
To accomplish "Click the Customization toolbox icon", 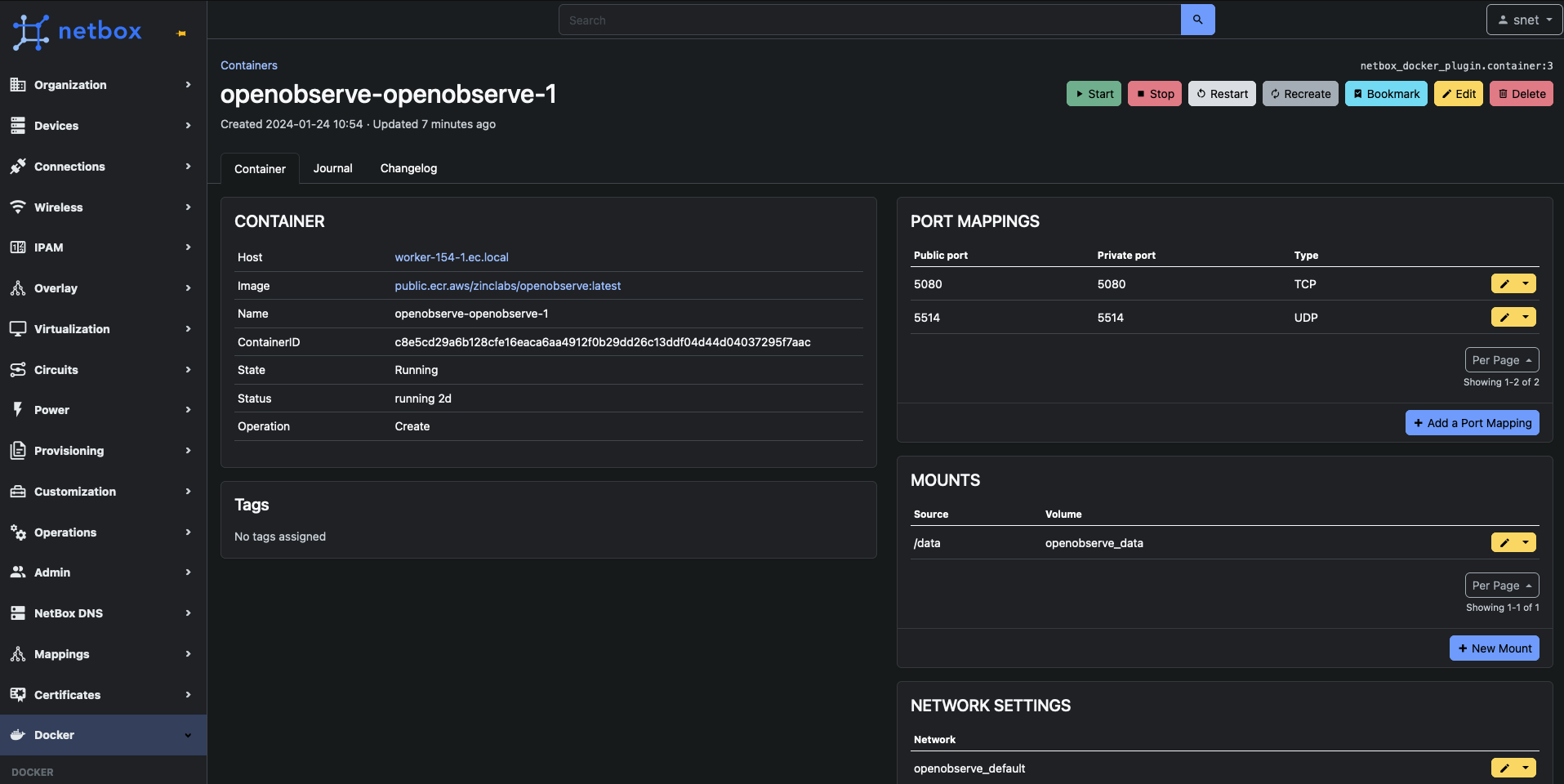I will (18, 491).
